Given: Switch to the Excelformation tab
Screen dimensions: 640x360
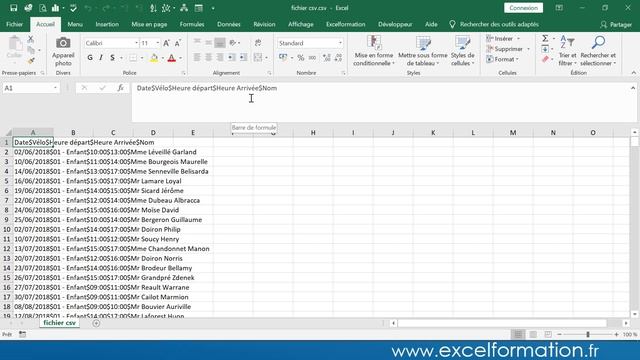Looking at the screenshot, I should tap(345, 24).
